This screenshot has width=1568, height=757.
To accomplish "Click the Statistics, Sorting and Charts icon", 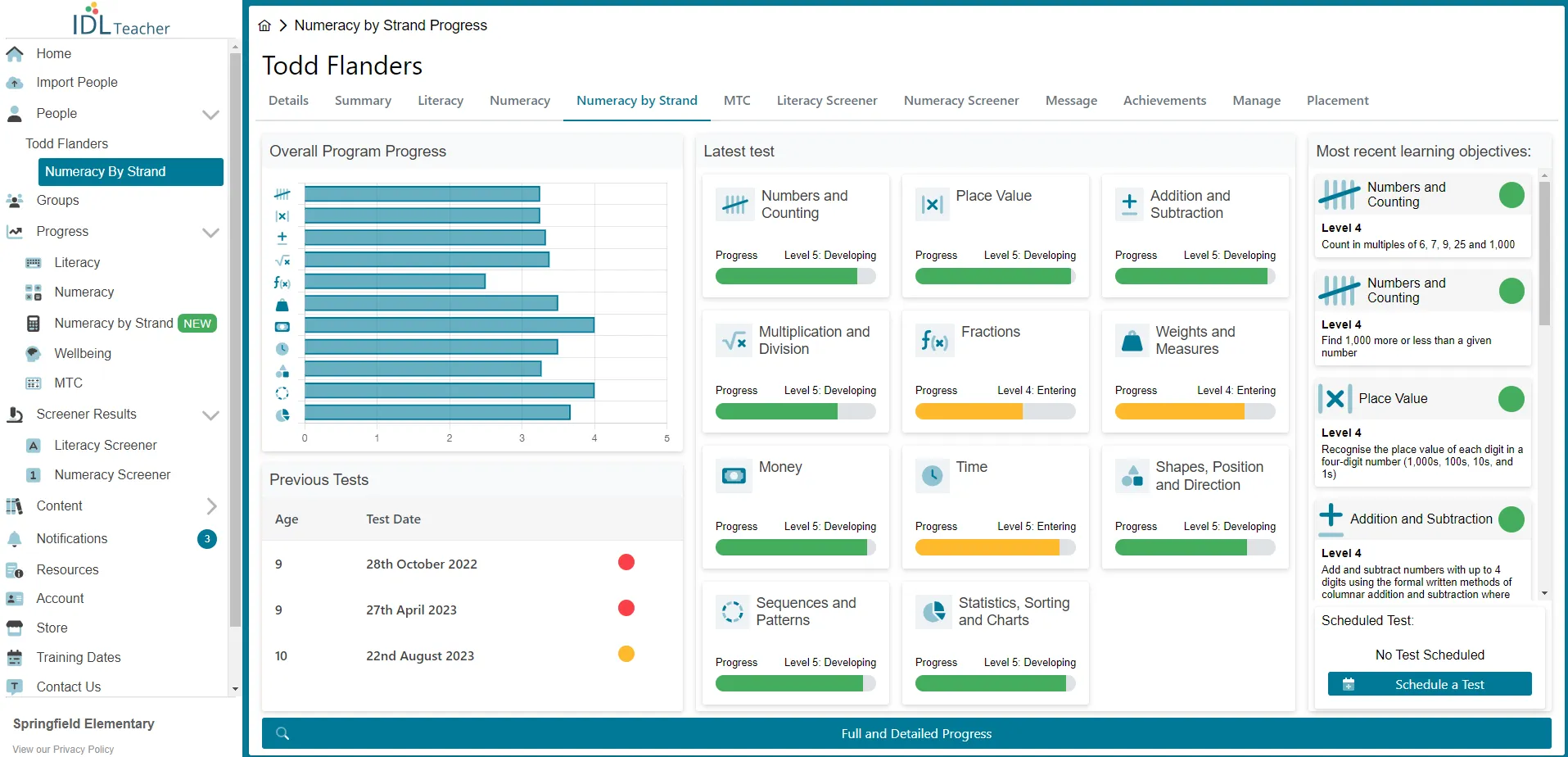I will (933, 611).
